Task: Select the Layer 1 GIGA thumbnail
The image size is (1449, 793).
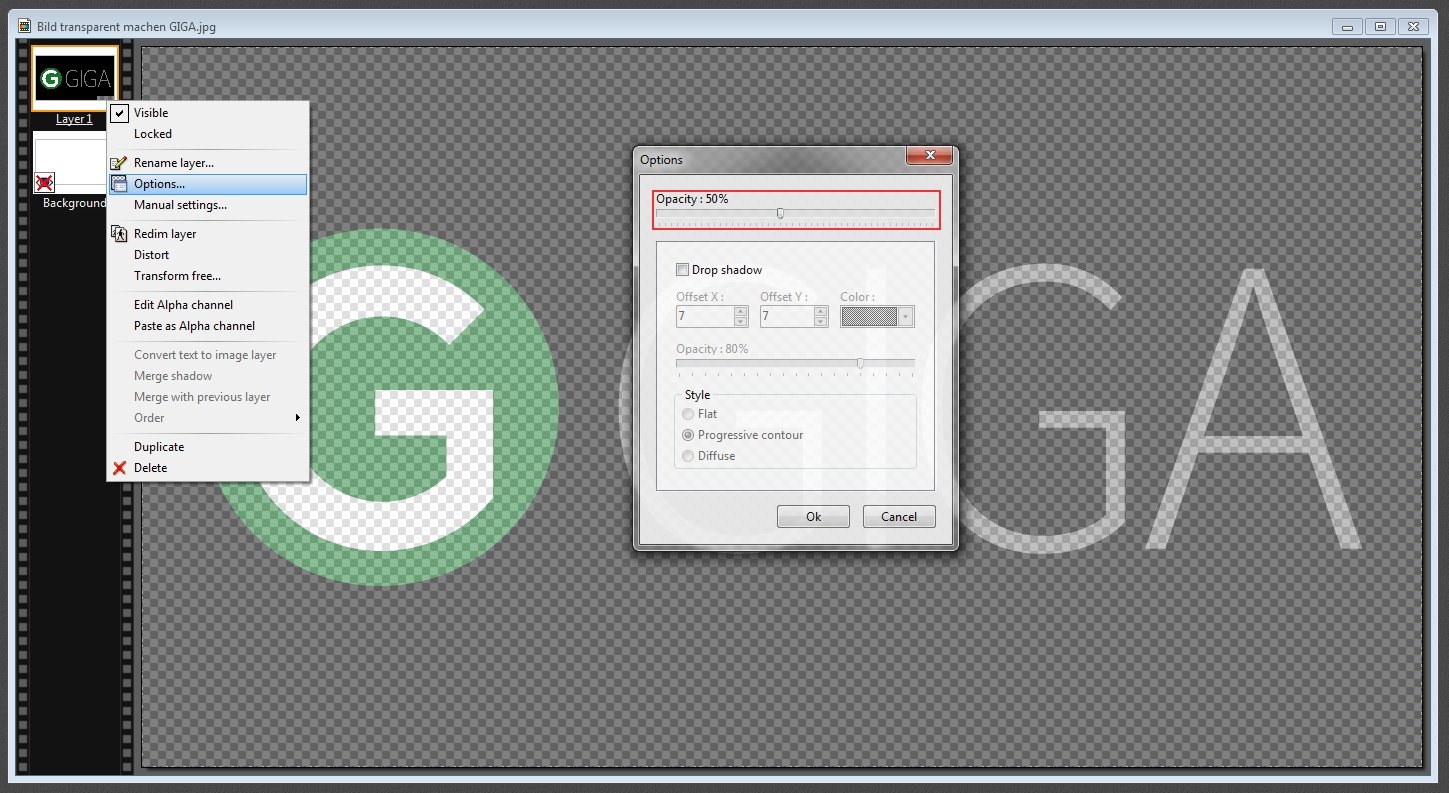Action: [75, 78]
